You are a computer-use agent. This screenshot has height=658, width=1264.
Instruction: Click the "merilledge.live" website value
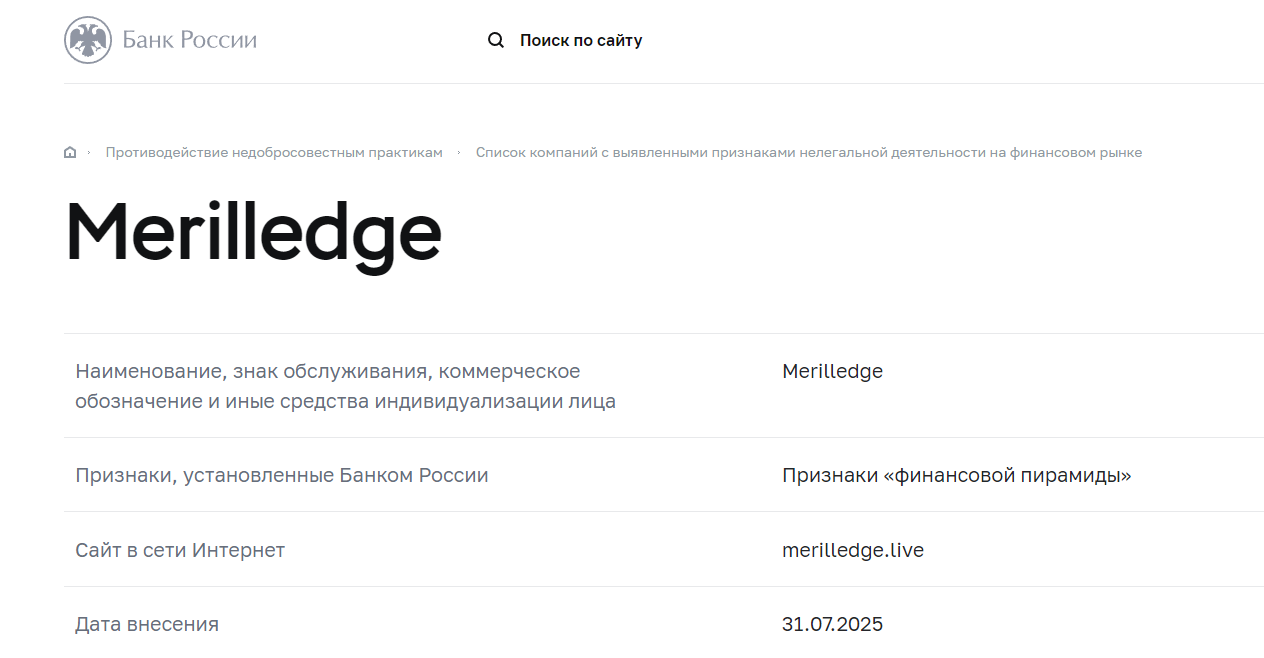tap(853, 550)
